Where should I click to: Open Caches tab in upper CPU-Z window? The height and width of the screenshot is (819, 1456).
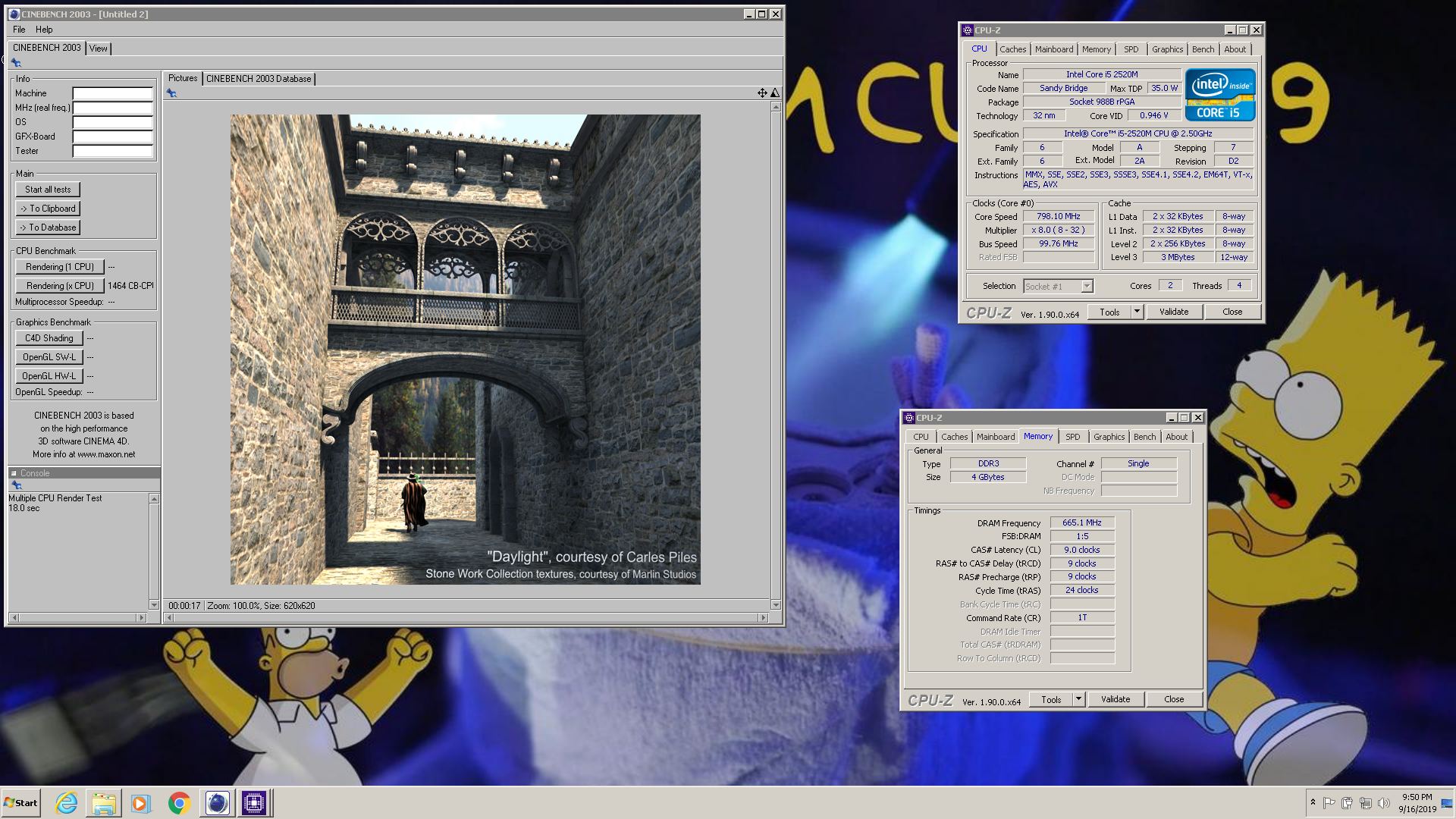coord(1012,49)
